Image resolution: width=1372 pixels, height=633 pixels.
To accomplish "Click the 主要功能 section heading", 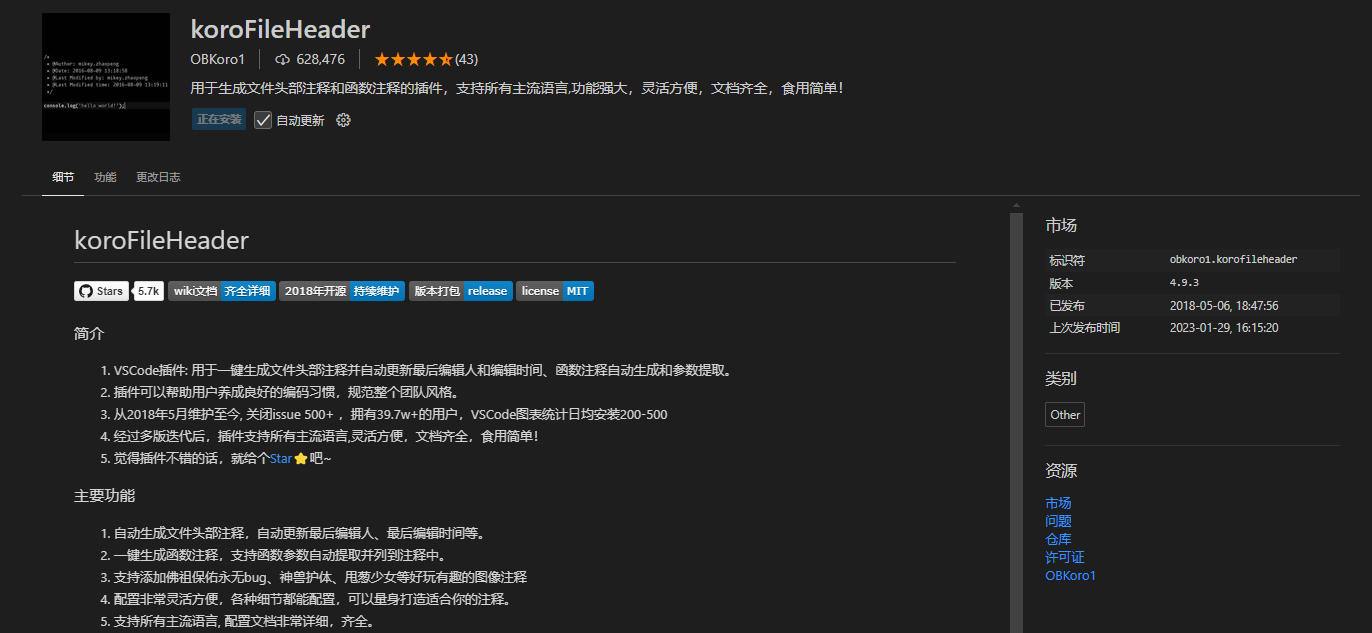I will 104,496.
